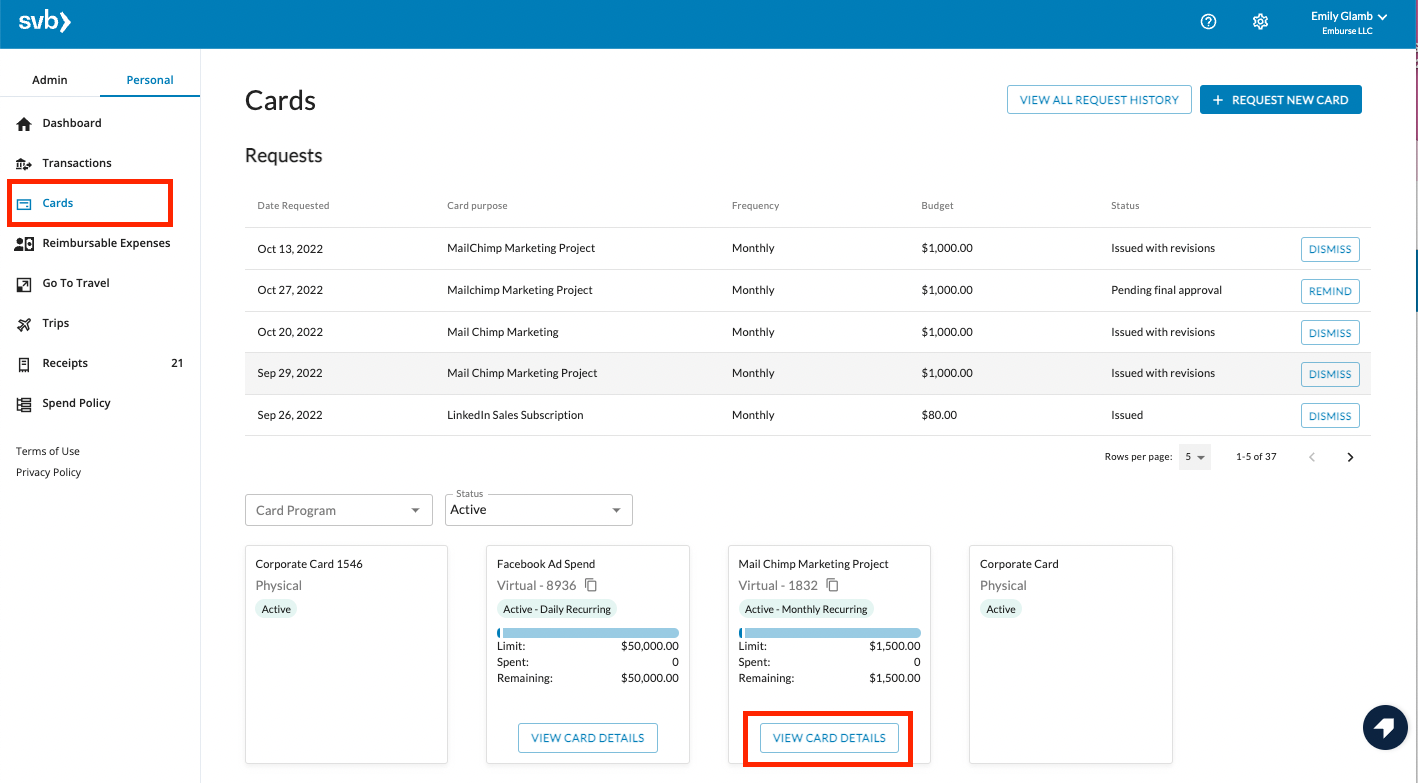Click the Cards icon in sidebar

(x=24, y=204)
